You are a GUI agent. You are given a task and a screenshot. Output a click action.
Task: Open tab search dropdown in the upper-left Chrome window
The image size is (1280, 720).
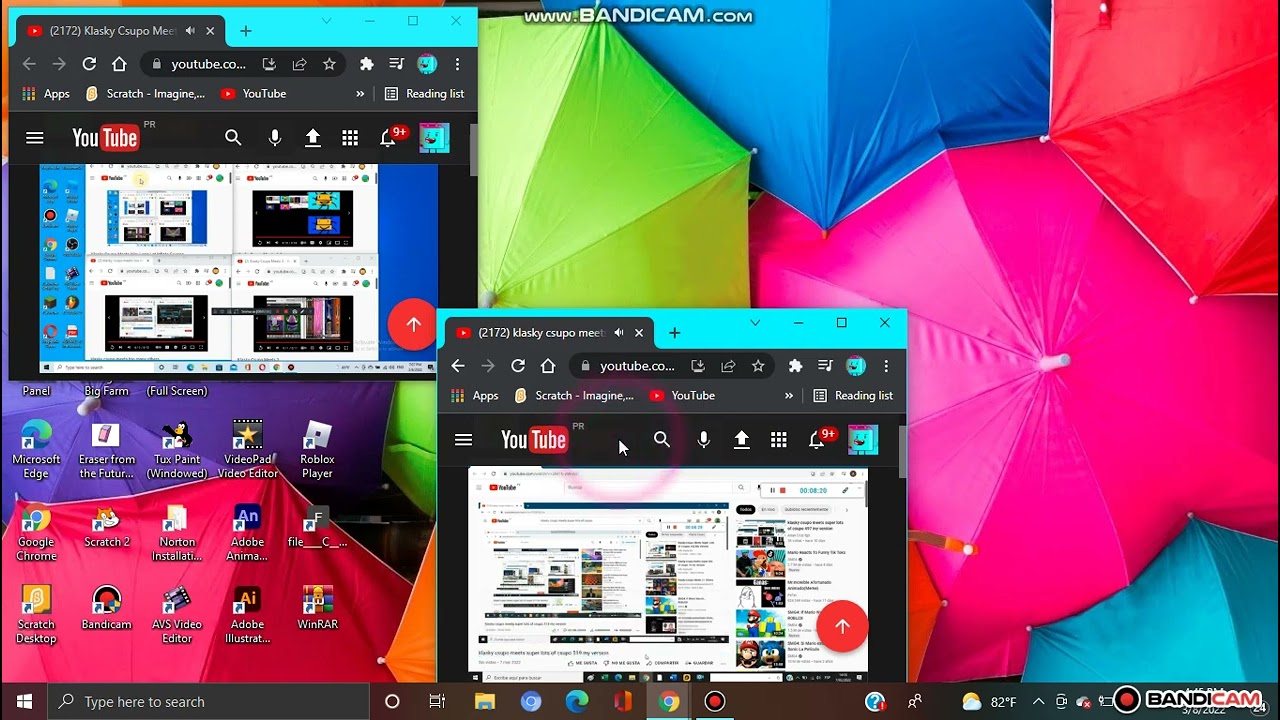(x=326, y=21)
